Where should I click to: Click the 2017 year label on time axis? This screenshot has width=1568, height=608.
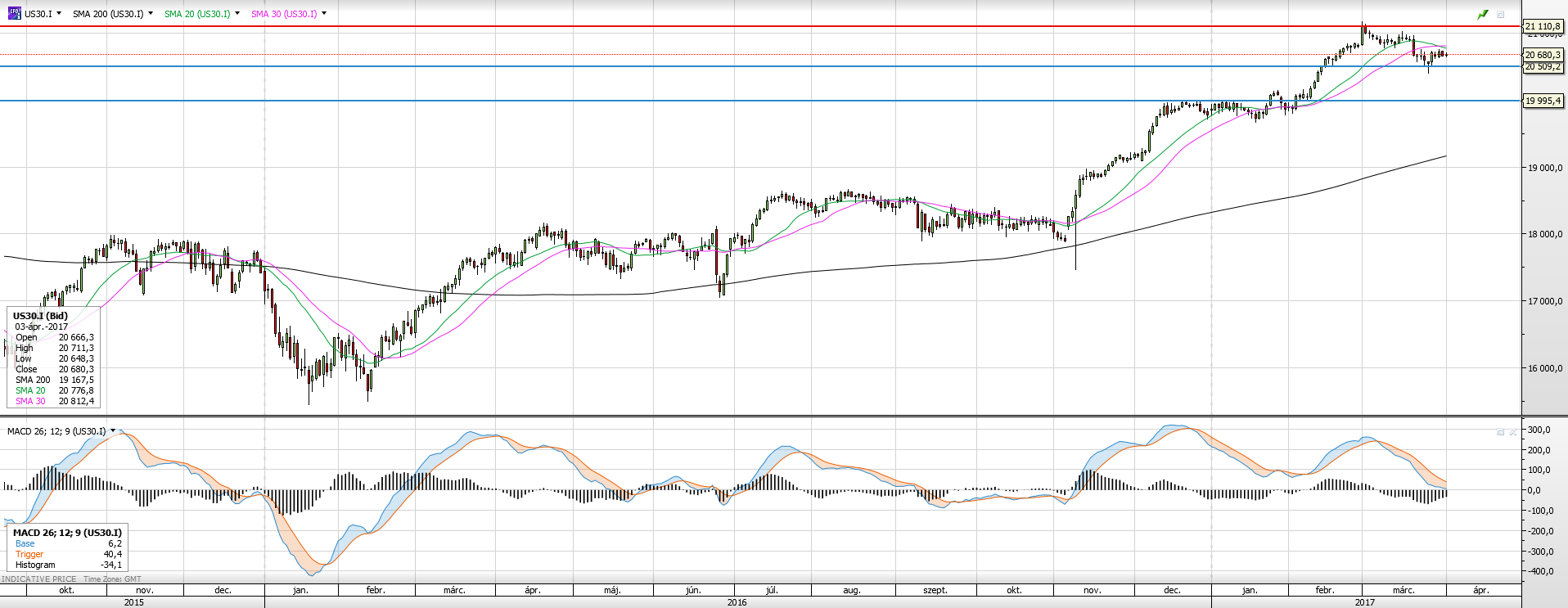pos(1364,602)
